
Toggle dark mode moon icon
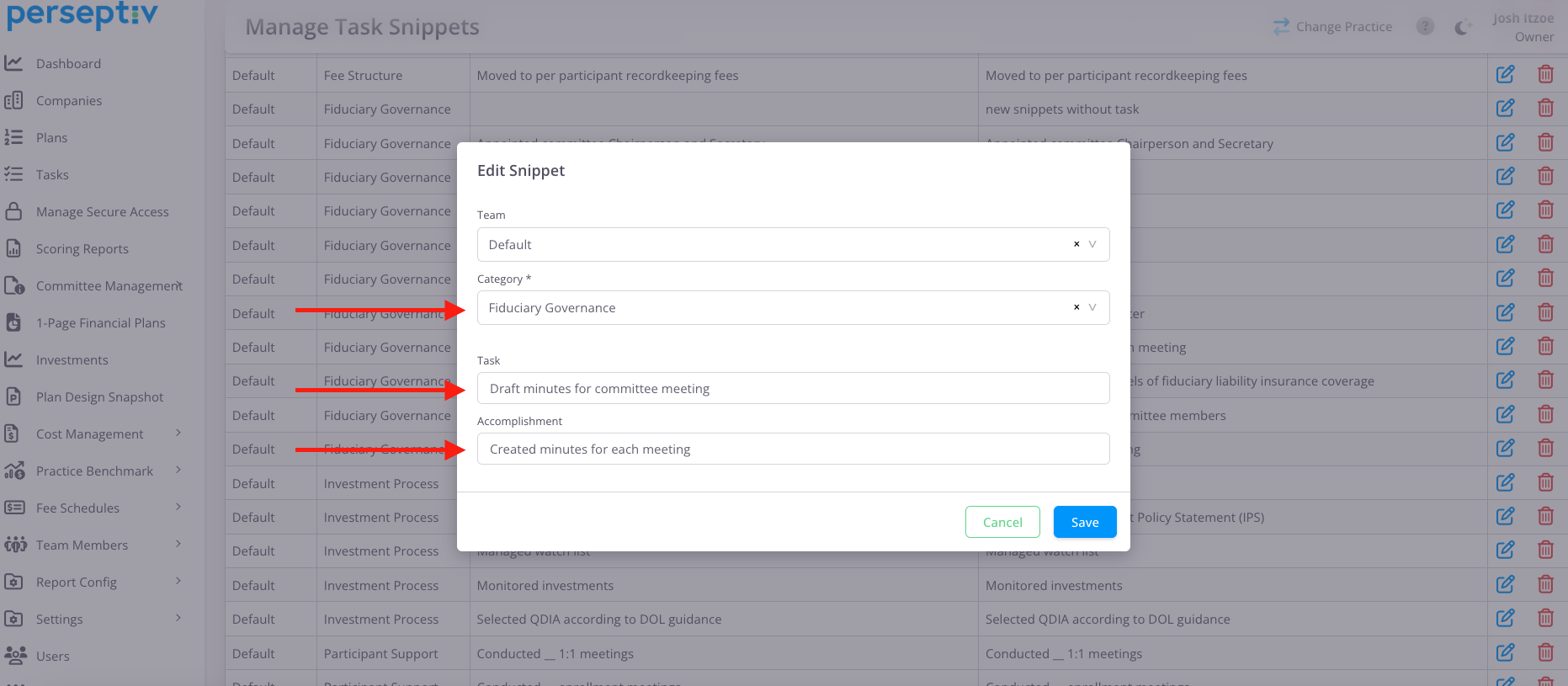pyautogui.click(x=1463, y=27)
